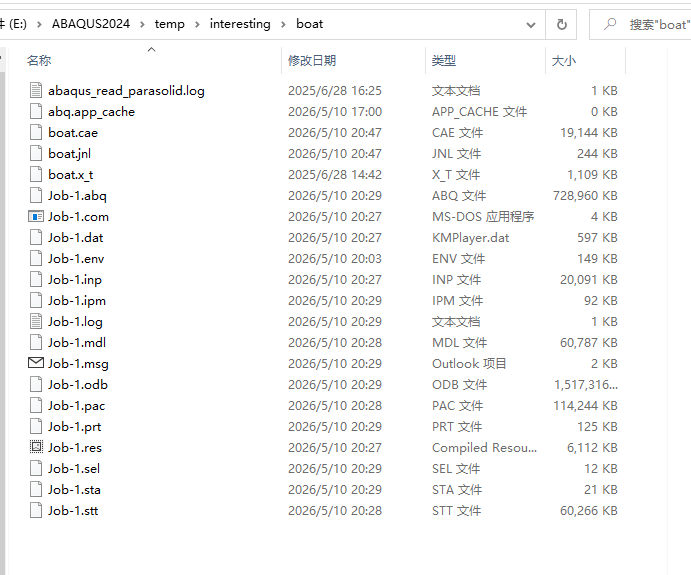Image resolution: width=691 pixels, height=575 pixels.
Task: Click the Job-1.prt file icon
Action: click(36, 427)
